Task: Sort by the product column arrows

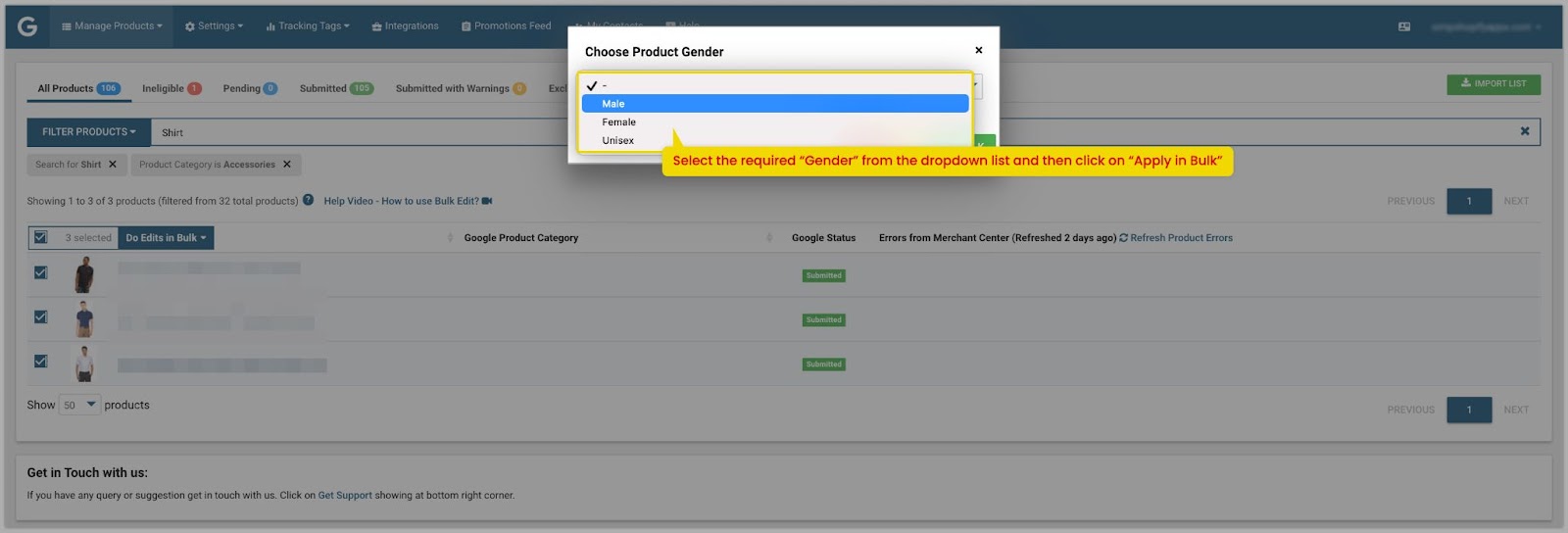Action: (x=450, y=238)
